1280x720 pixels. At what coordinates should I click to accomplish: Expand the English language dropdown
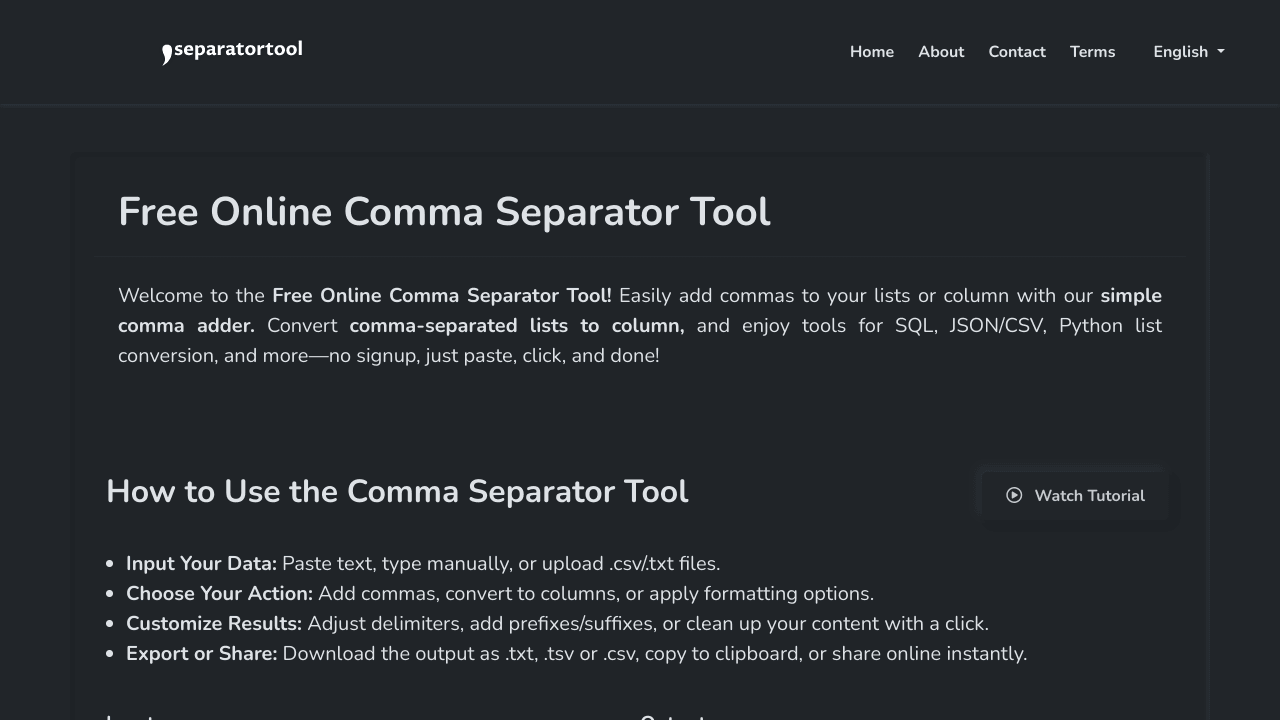1181,52
